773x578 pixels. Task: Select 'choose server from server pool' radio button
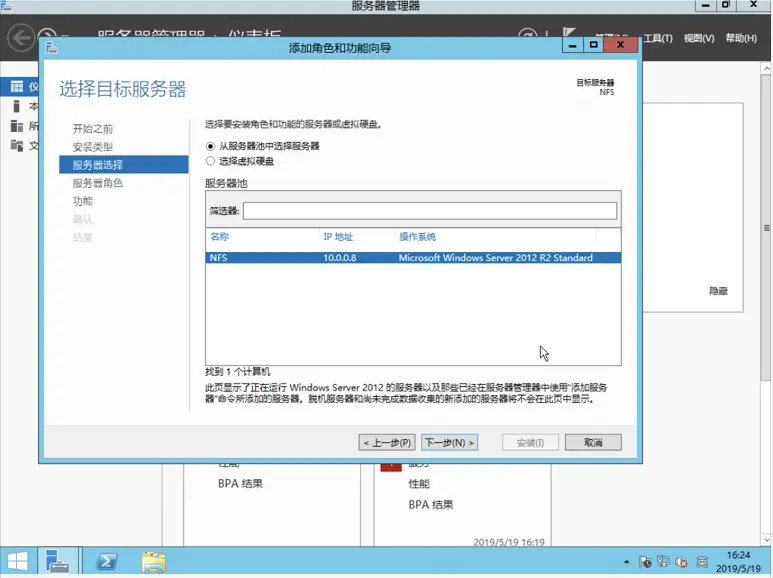click(211, 146)
